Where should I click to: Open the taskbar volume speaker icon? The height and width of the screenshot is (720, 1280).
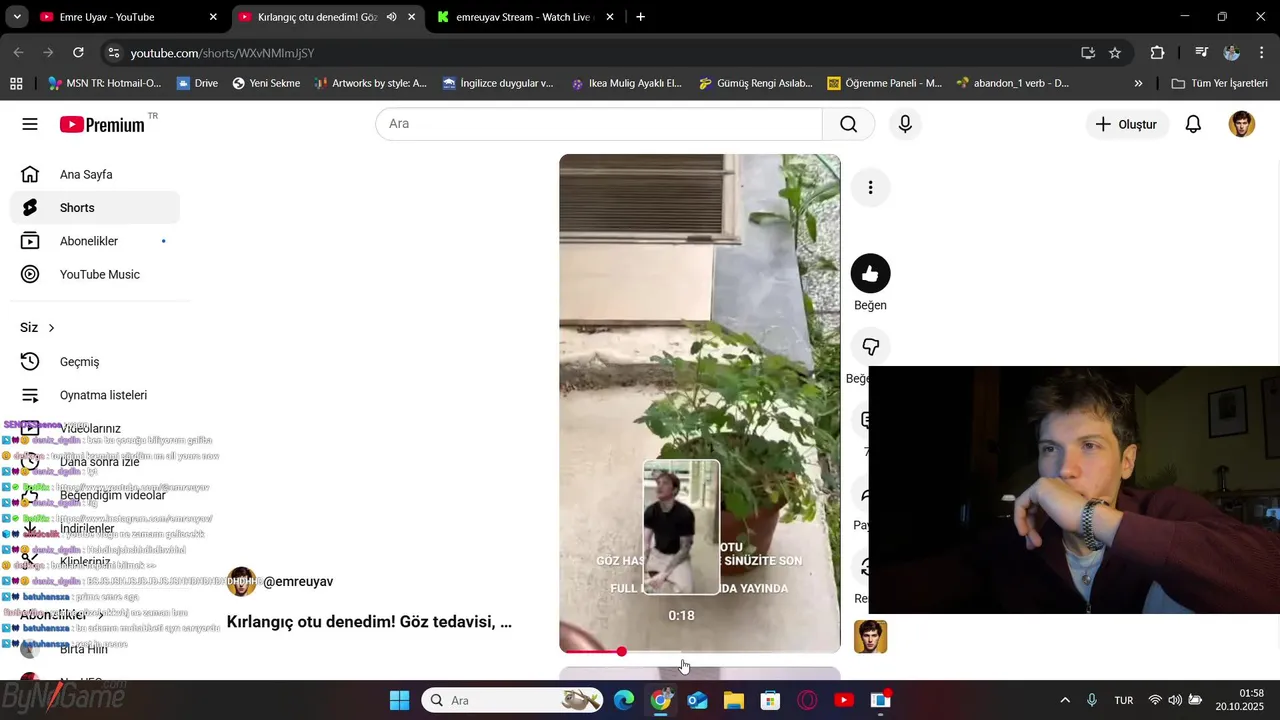1175,700
